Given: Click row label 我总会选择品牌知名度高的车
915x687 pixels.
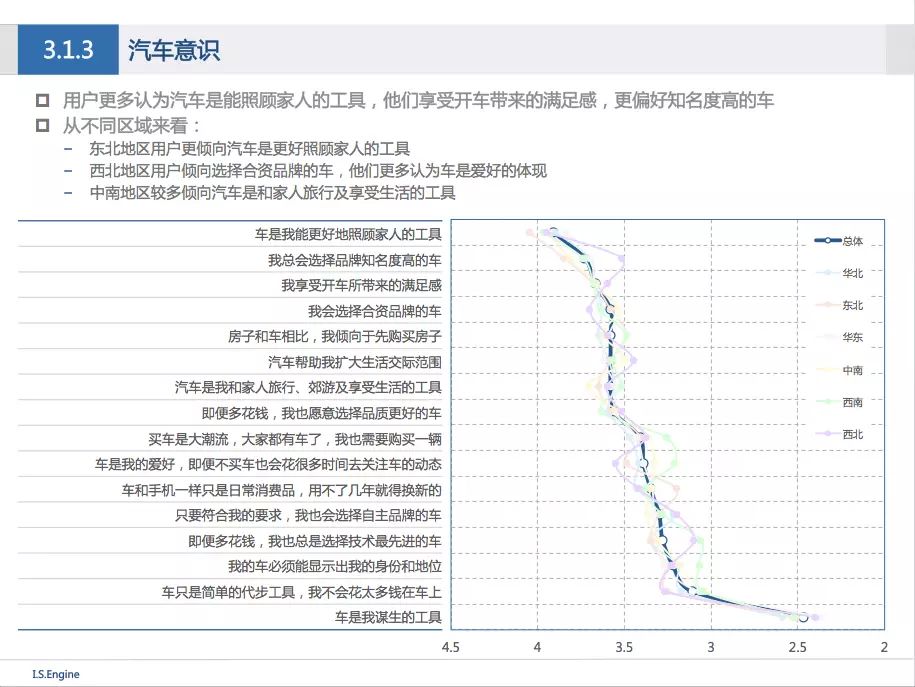Looking at the screenshot, I should click(355, 260).
